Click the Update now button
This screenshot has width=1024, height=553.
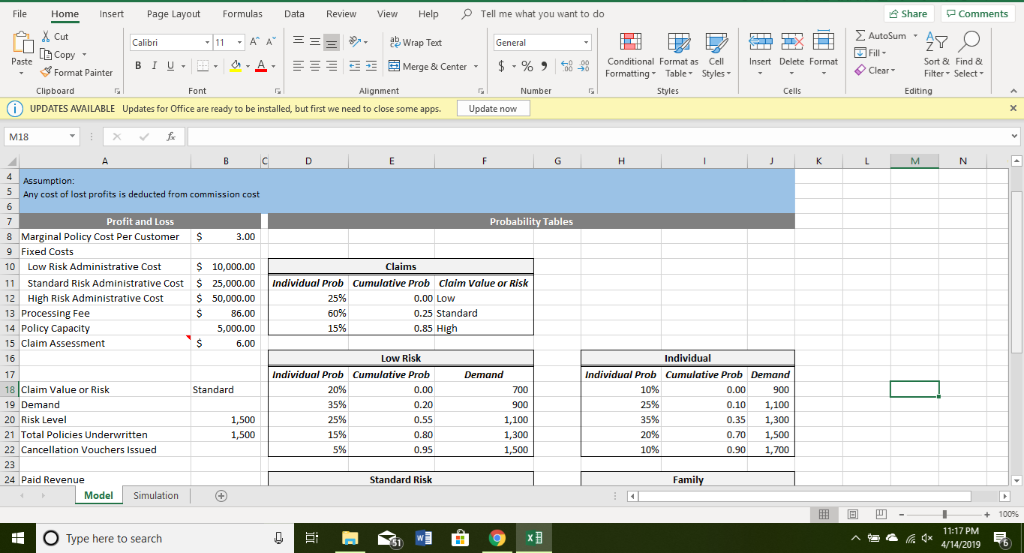[x=493, y=108]
